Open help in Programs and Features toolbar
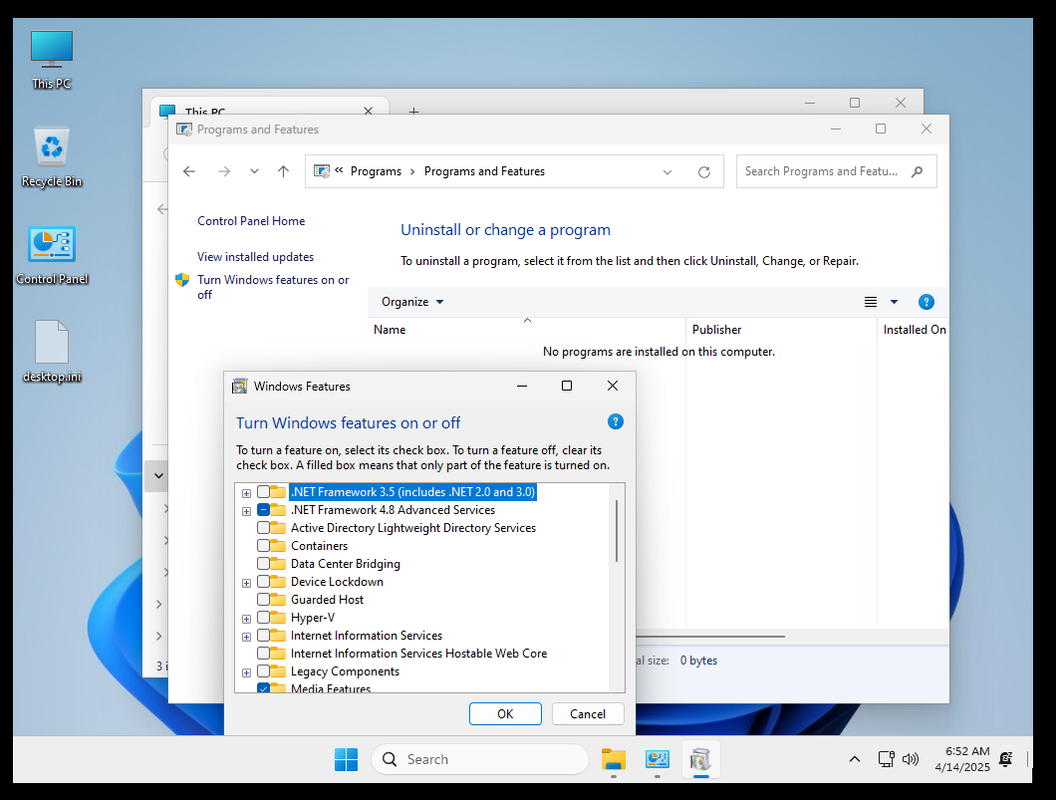 pyautogui.click(x=926, y=302)
